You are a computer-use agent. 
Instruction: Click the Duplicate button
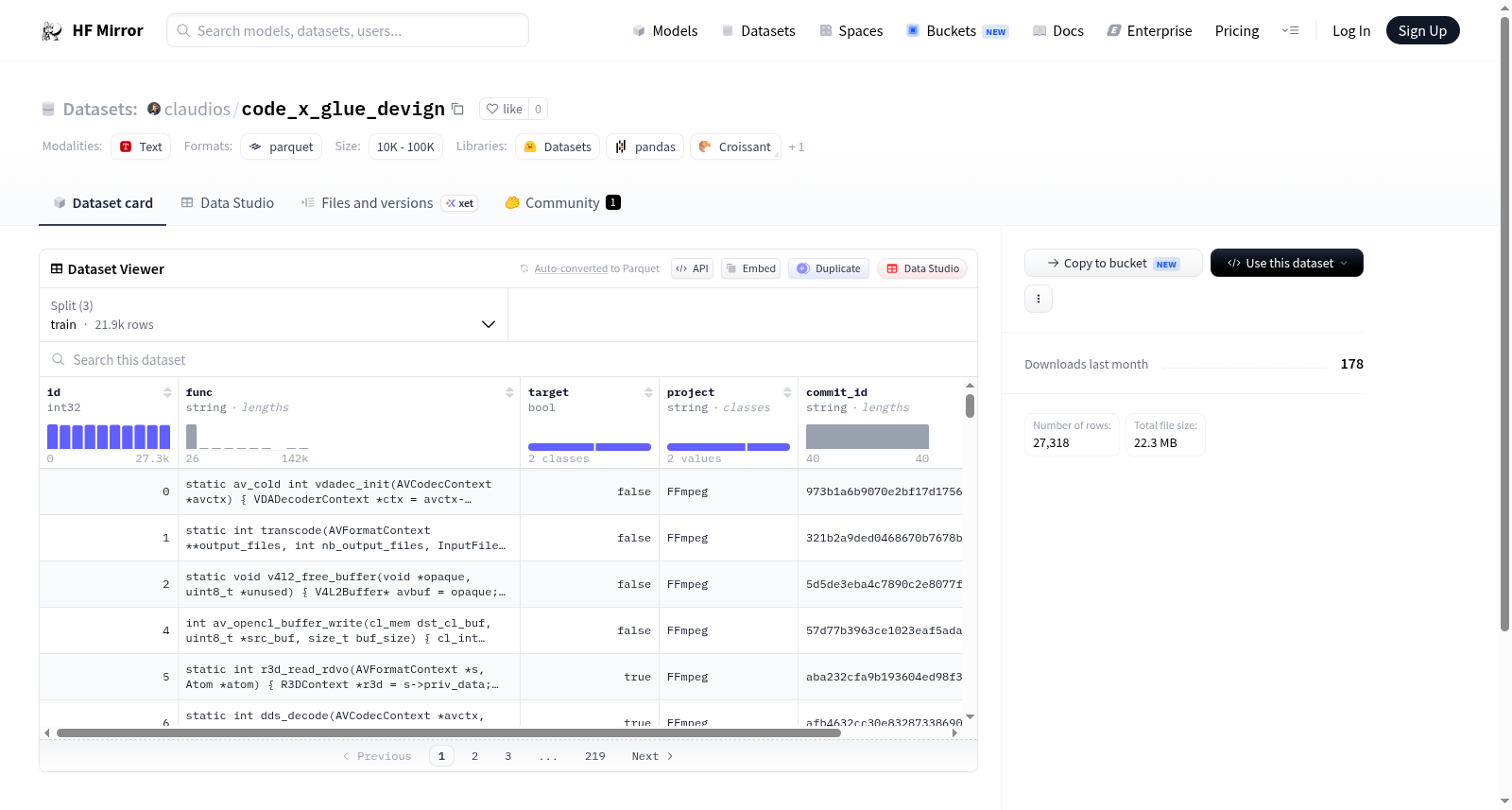829,268
